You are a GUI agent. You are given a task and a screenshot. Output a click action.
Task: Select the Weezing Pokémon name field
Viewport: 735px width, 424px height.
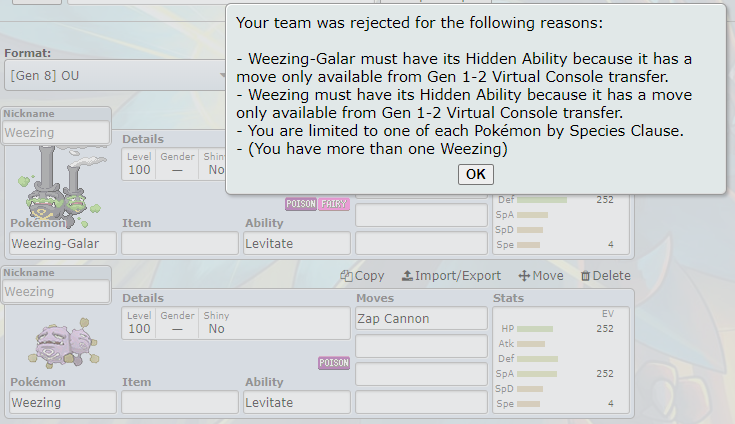click(63, 402)
